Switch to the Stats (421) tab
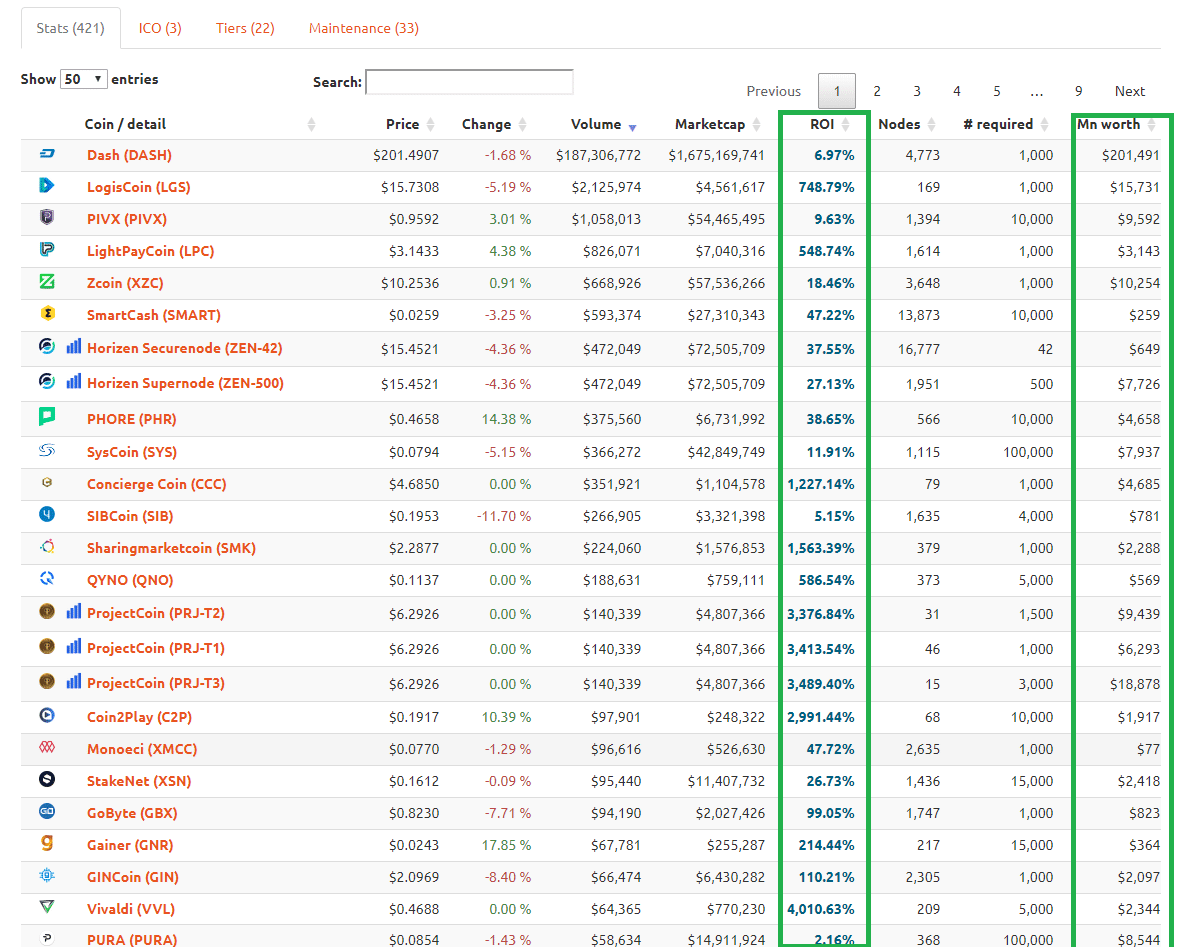Screen dimensions: 1201x947 coord(71,28)
